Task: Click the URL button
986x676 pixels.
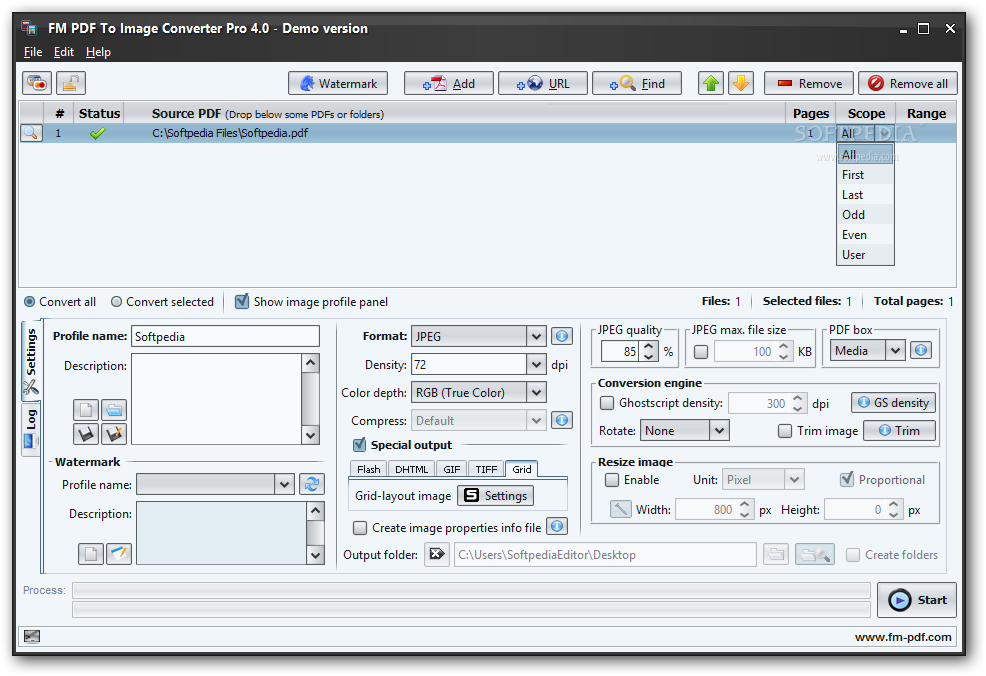Action: 543,83
